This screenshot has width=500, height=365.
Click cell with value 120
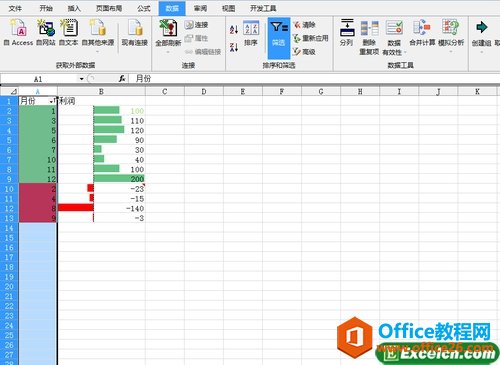(x=101, y=130)
